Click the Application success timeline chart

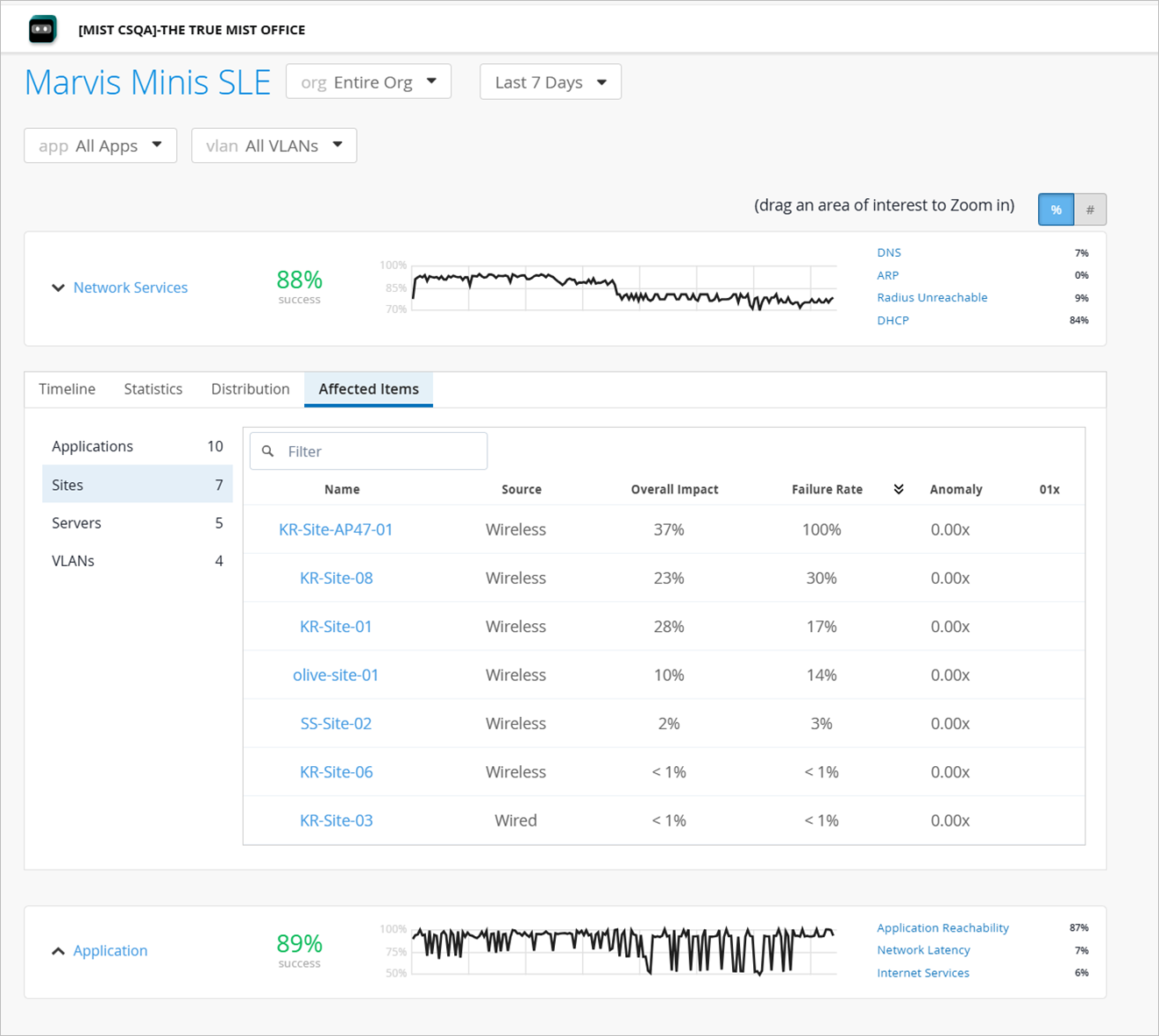tap(623, 951)
